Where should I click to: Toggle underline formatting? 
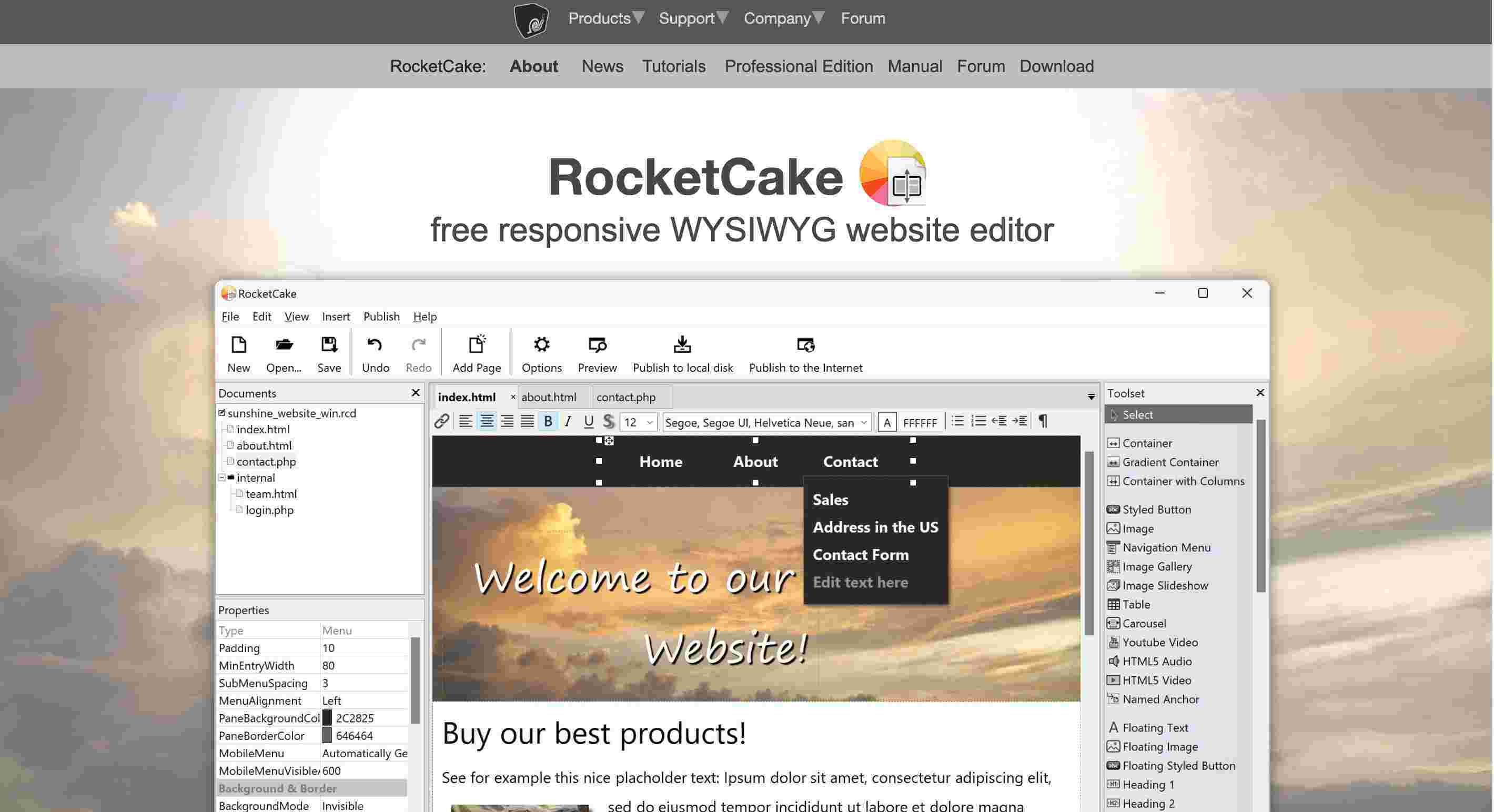[588, 422]
